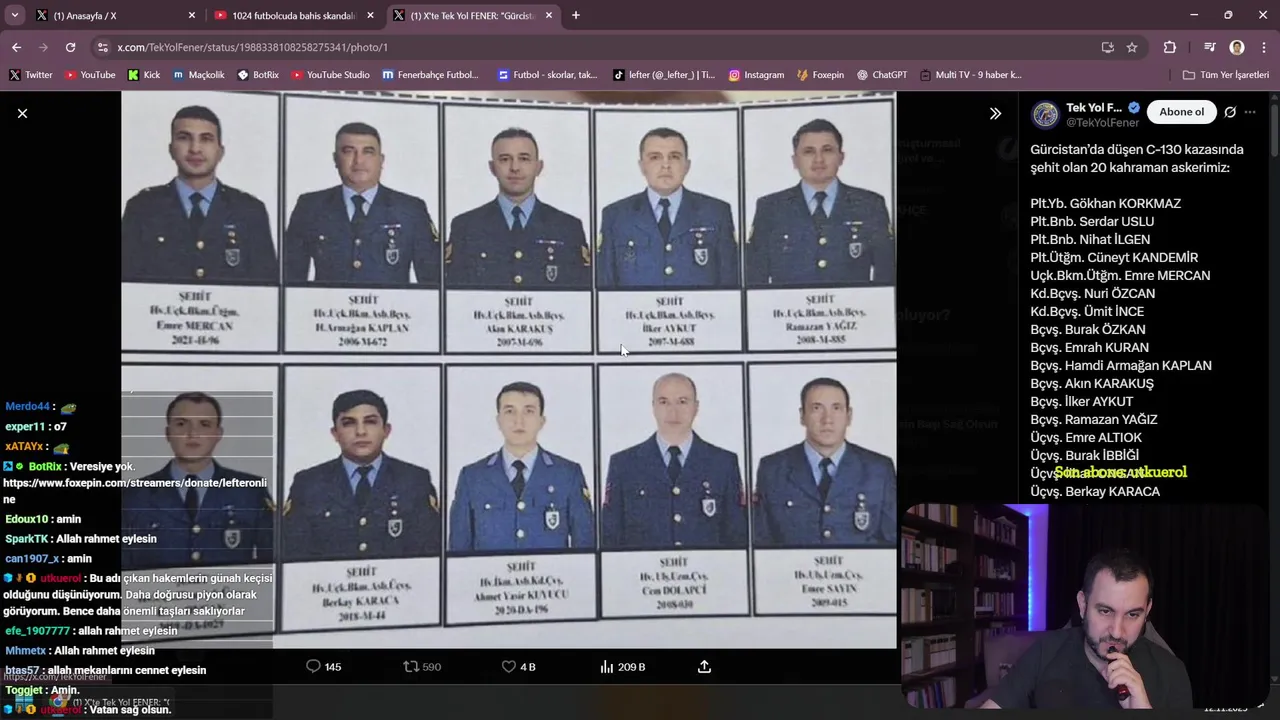Screen dimensions: 1280x720
Task: Open the Instagram bookmark
Action: pos(756,74)
